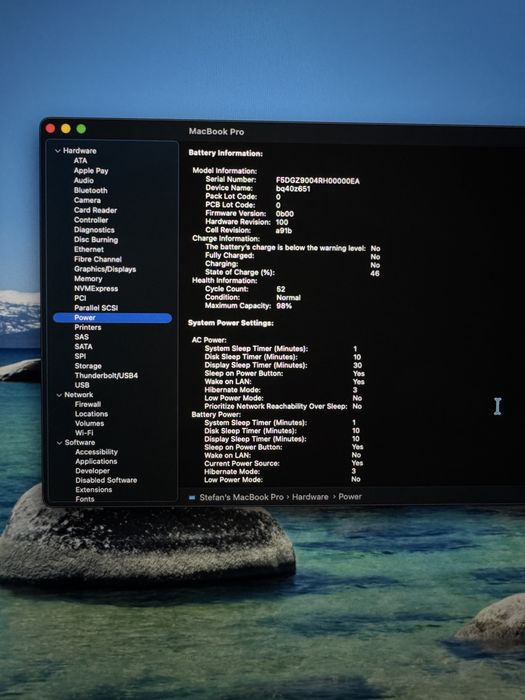525x700 pixels.
Task: Click Power in the path bar
Action: pyautogui.click(x=350, y=496)
